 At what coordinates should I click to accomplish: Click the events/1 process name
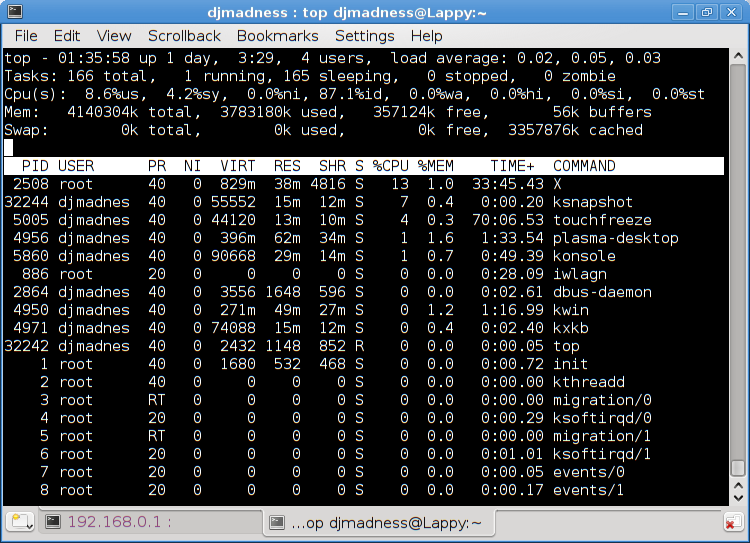(x=589, y=490)
